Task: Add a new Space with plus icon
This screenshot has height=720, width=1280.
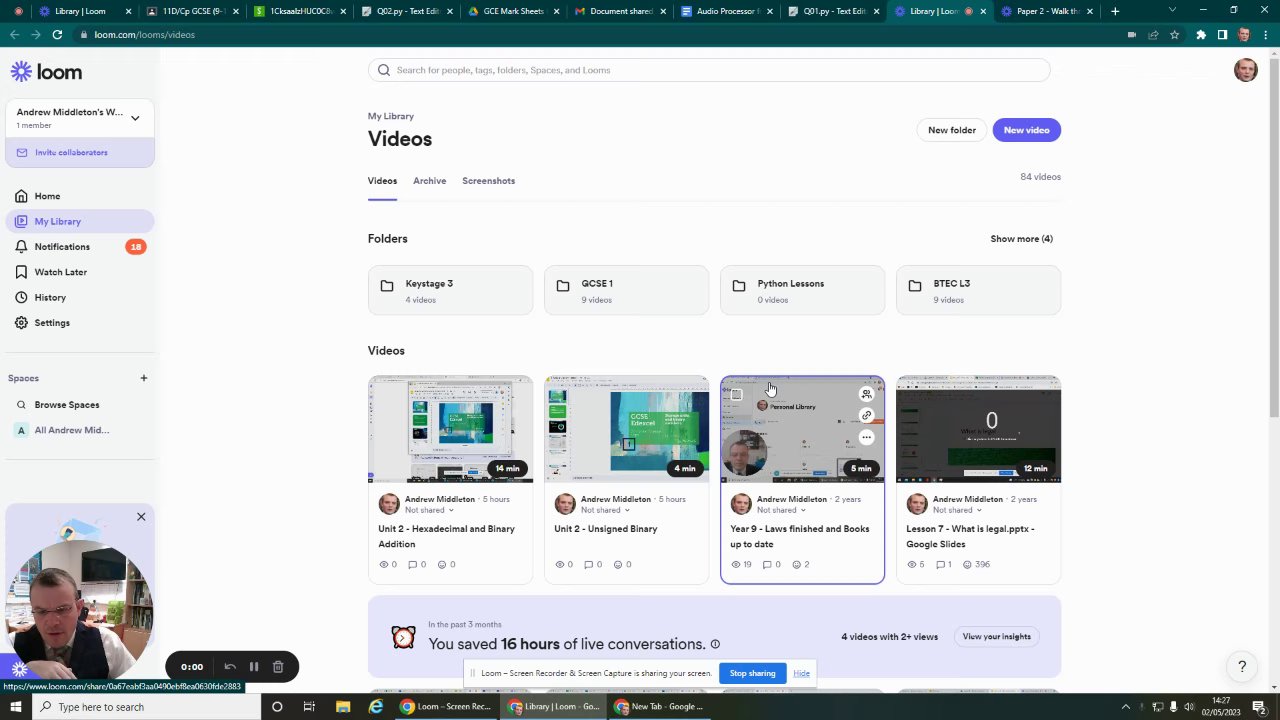Action: (x=143, y=378)
